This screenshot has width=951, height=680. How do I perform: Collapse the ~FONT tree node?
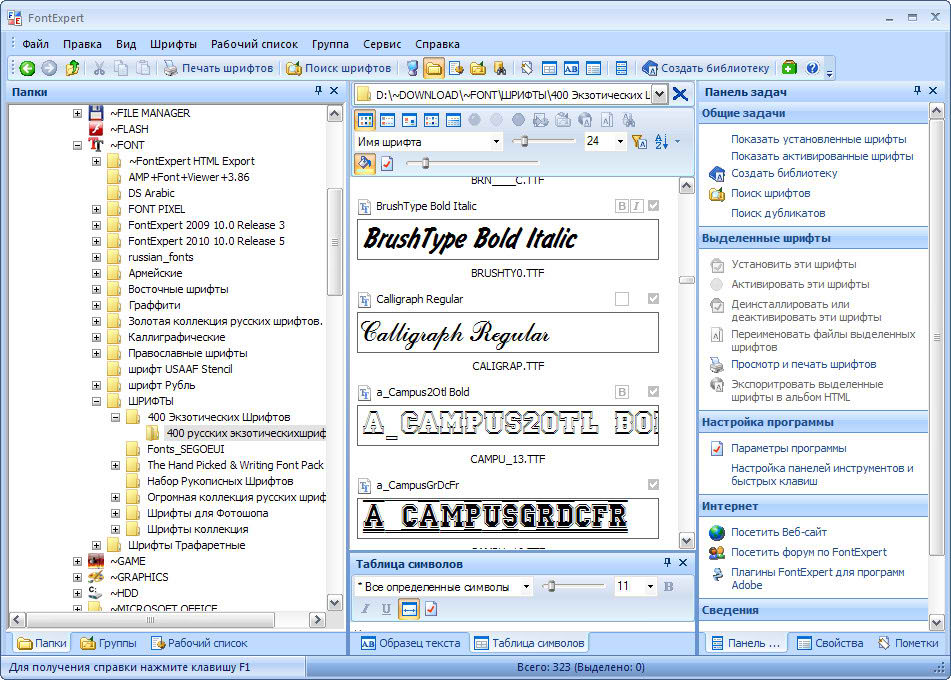pos(77,145)
